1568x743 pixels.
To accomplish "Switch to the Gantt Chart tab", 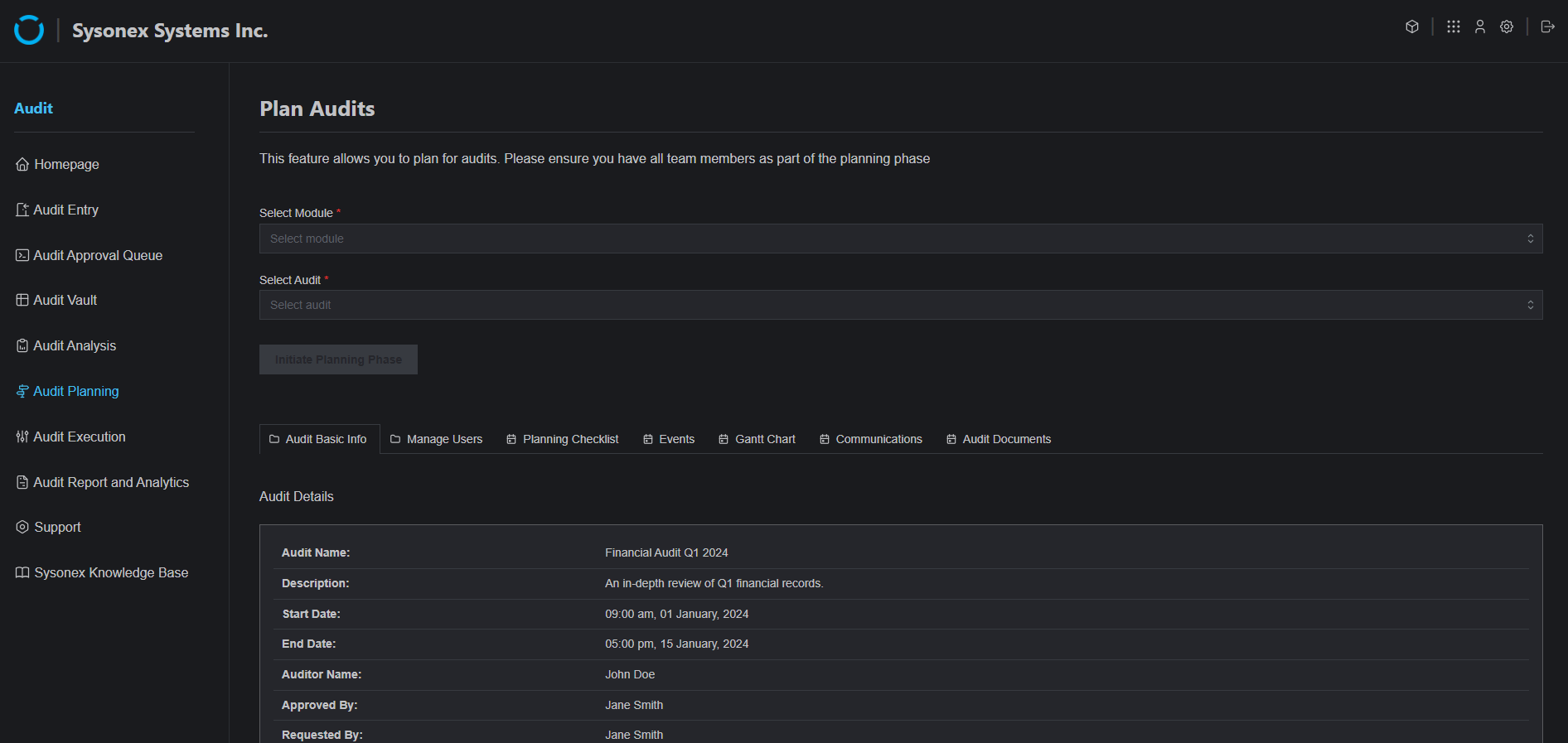I will point(757,439).
